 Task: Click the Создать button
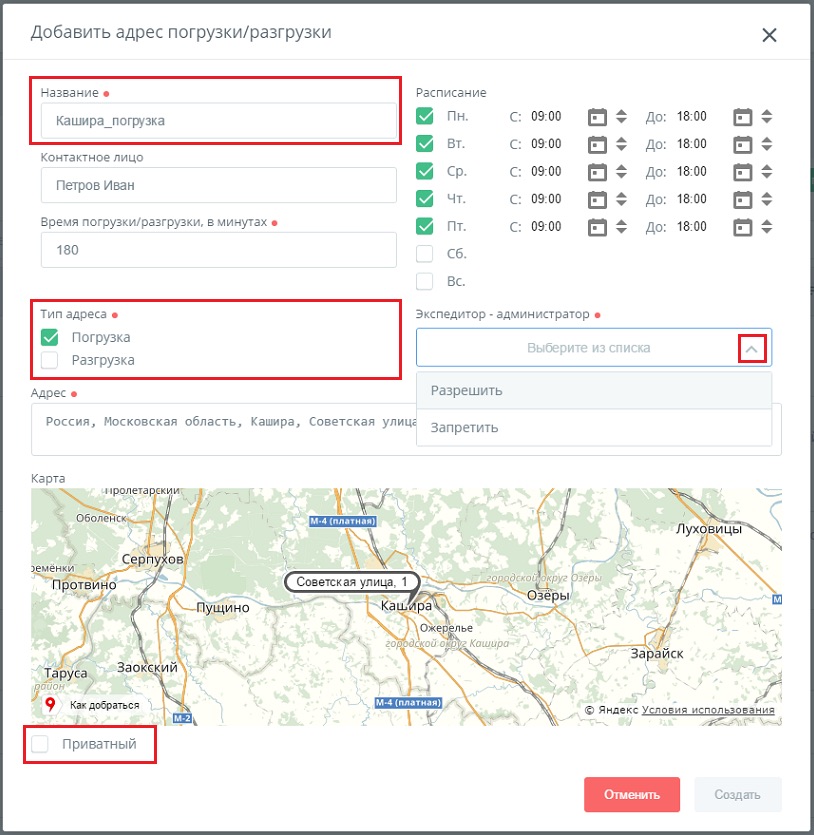[737, 795]
